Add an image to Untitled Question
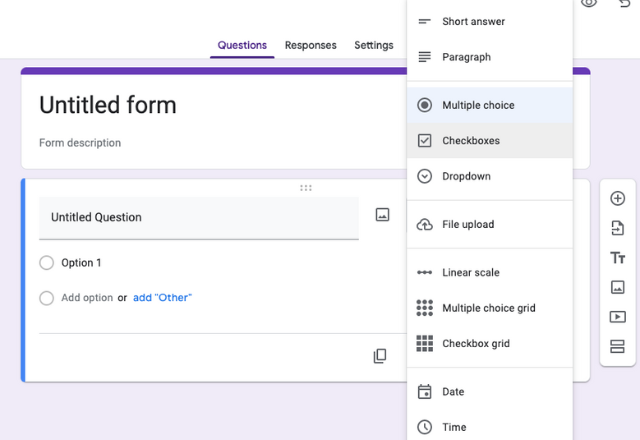 click(x=382, y=215)
